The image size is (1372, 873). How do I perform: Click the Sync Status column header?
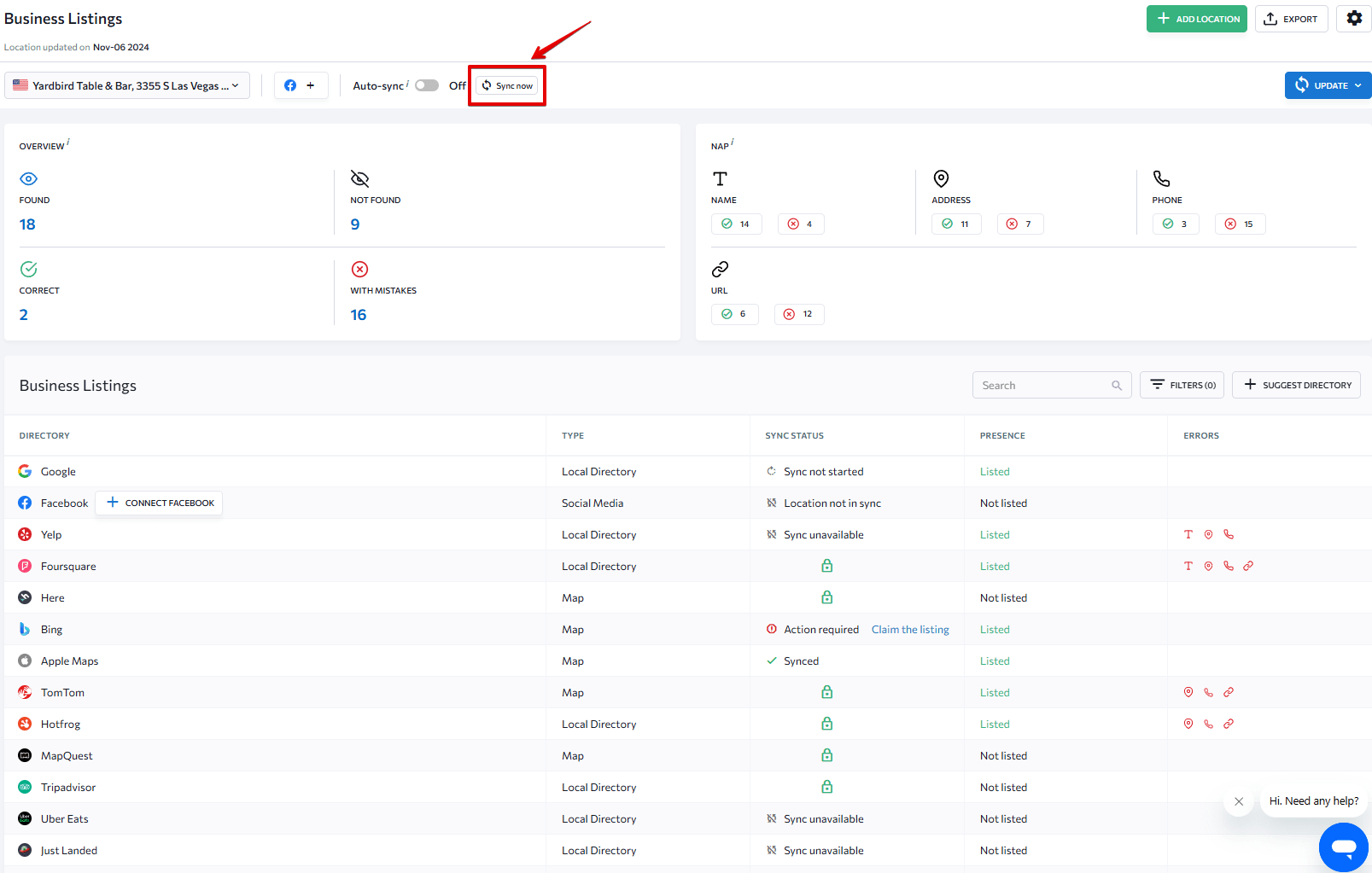pyautogui.click(x=794, y=436)
